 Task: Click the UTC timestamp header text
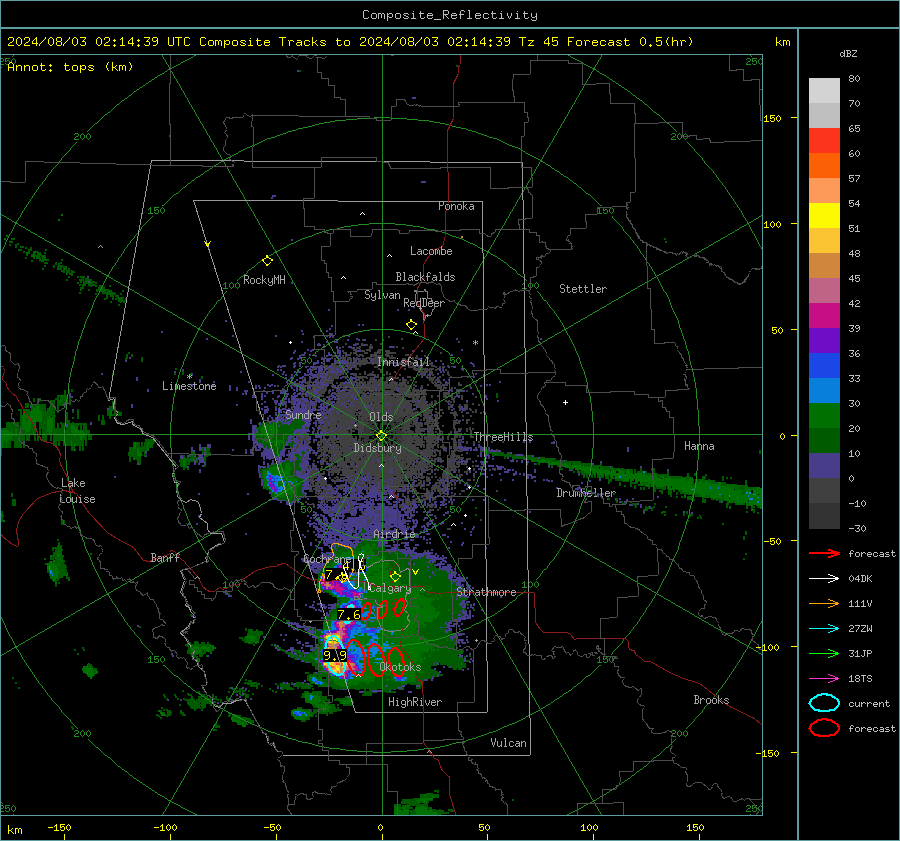click(x=350, y=42)
